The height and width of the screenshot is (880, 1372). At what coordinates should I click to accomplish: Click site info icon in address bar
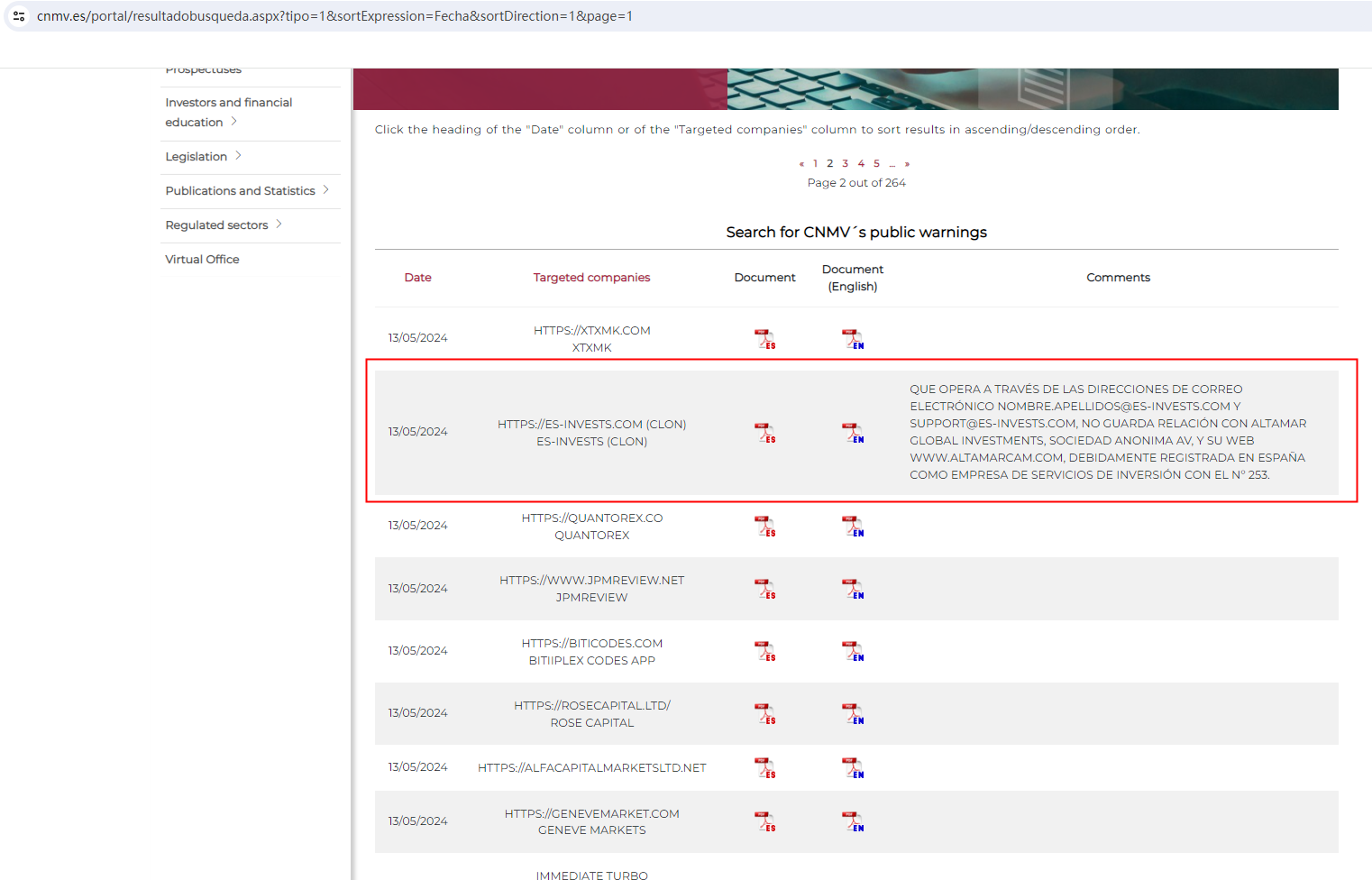click(19, 16)
